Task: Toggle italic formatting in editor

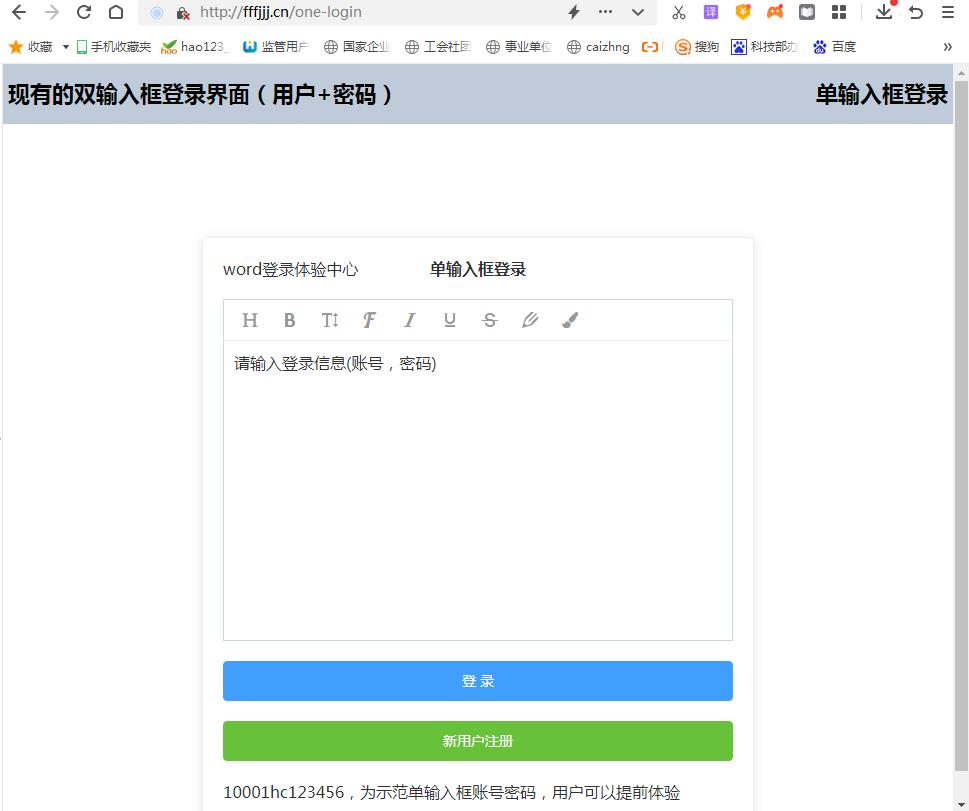Action: [409, 320]
